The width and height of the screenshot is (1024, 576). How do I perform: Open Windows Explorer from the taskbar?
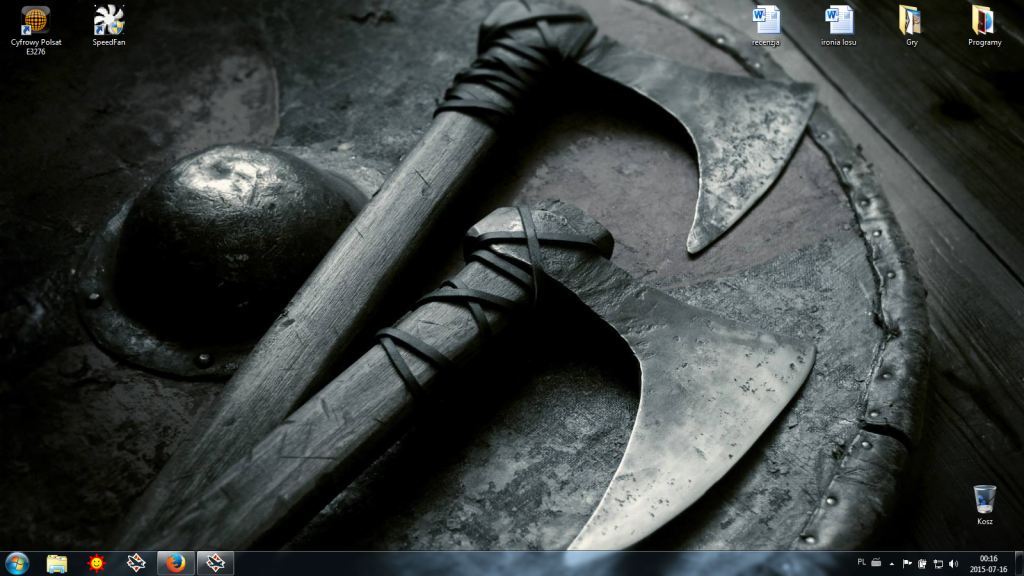click(57, 564)
